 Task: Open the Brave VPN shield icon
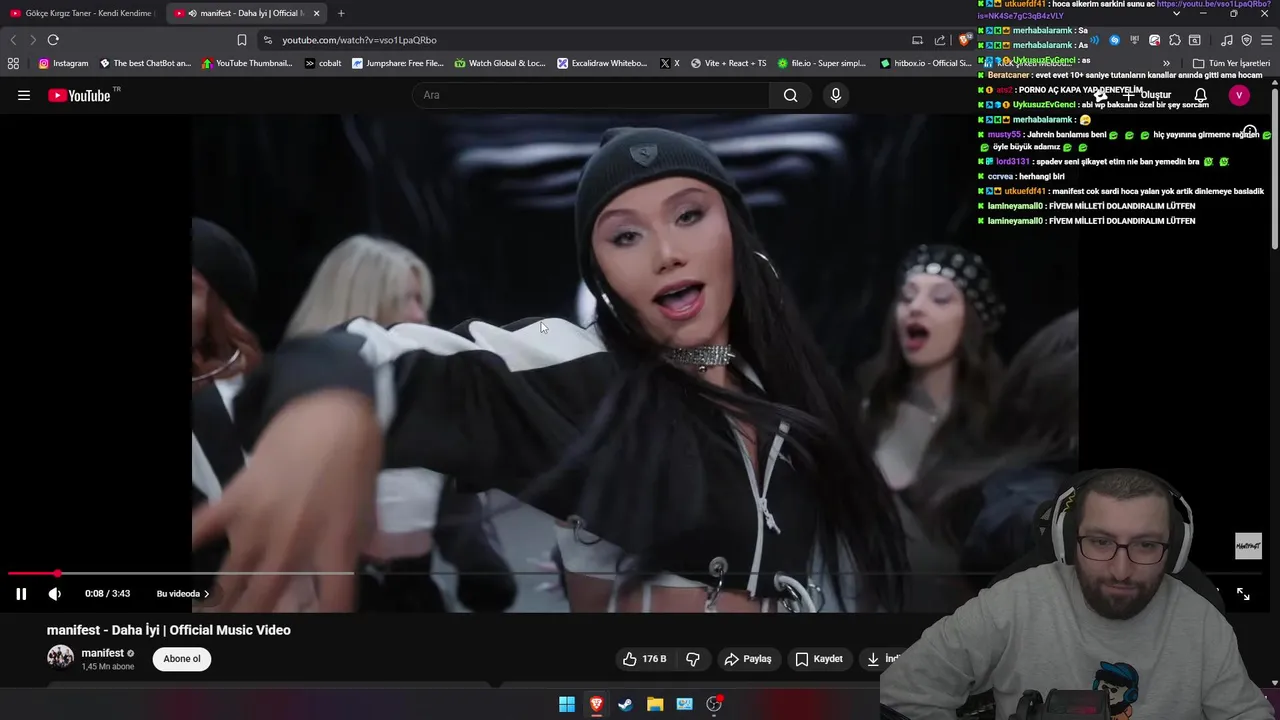pyautogui.click(x=1246, y=40)
